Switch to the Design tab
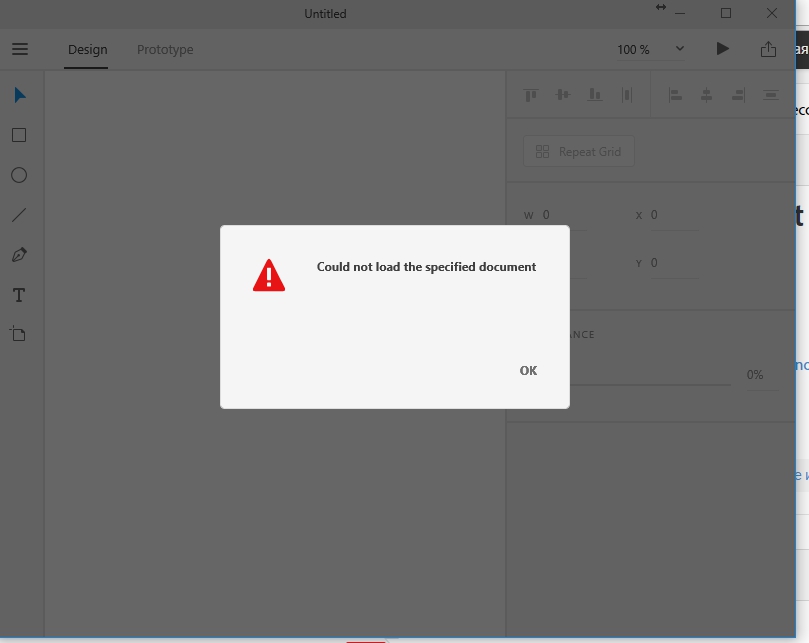 coord(87,50)
